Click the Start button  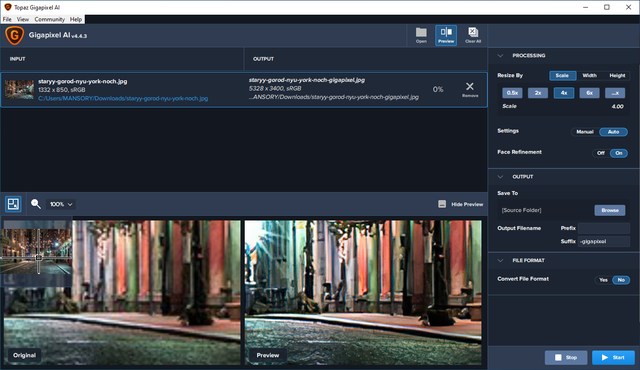(613, 357)
